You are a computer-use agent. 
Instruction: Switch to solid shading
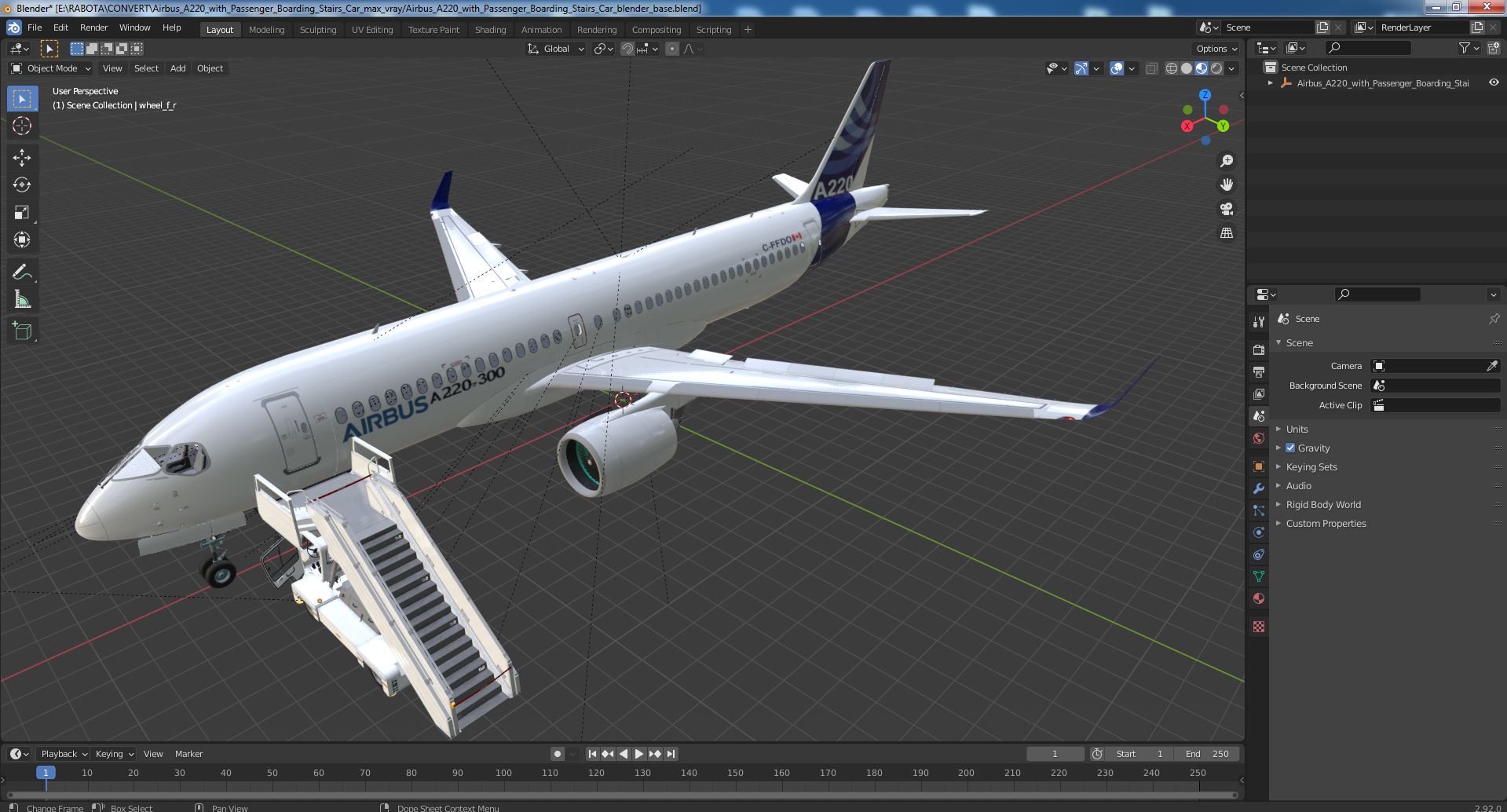(1187, 68)
